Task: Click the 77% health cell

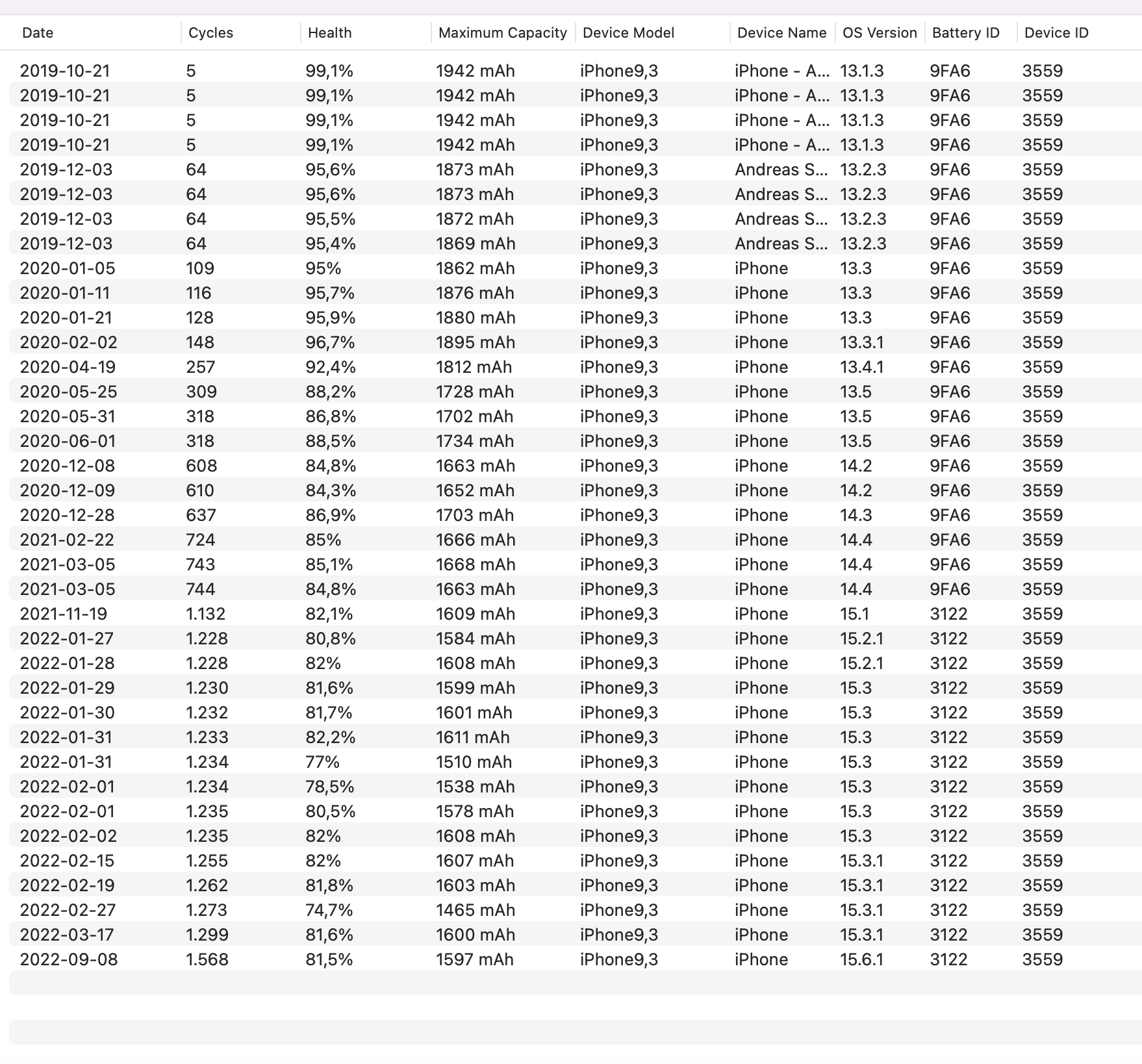Action: [x=323, y=762]
